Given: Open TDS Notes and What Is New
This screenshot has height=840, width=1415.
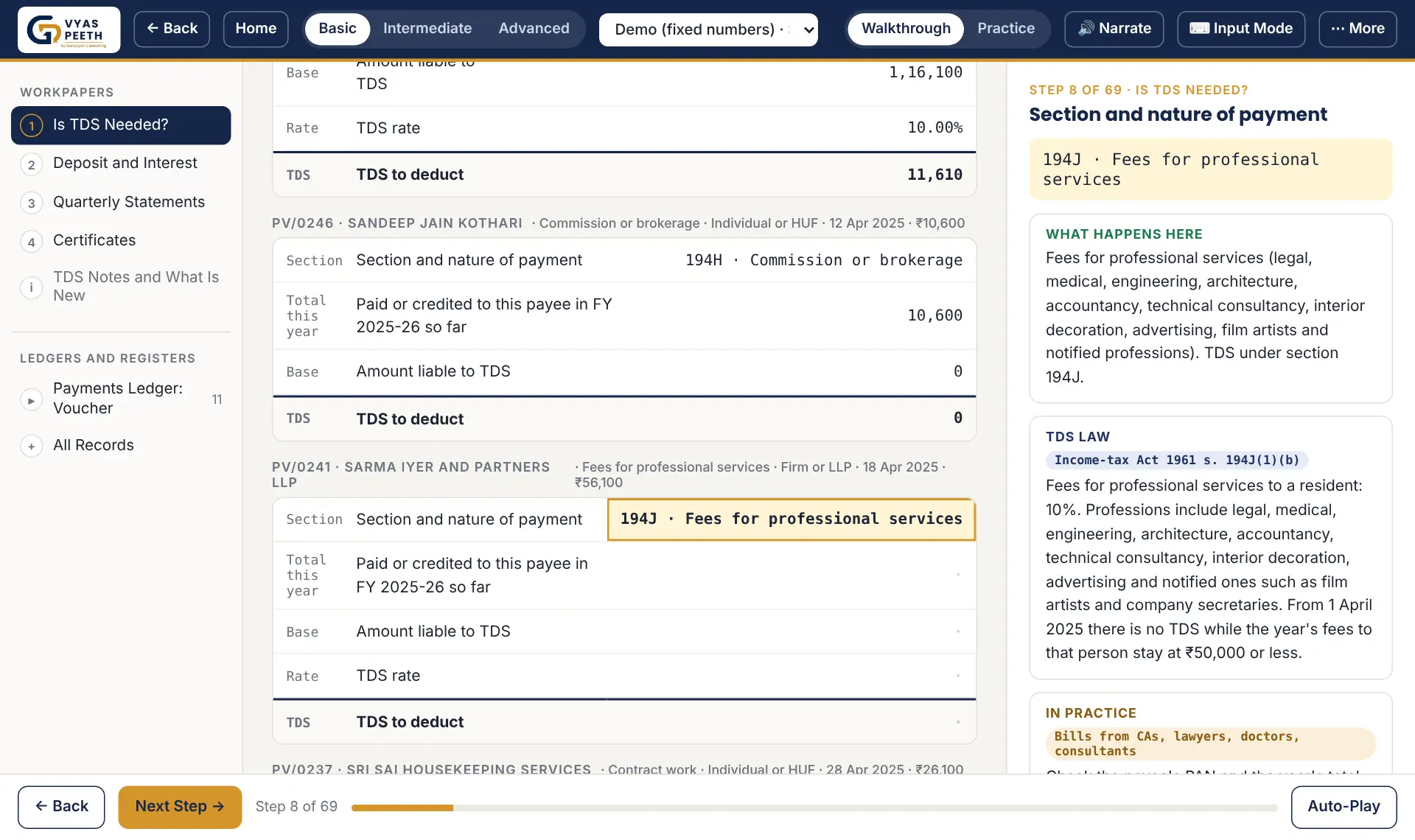Looking at the screenshot, I should click(x=121, y=287).
